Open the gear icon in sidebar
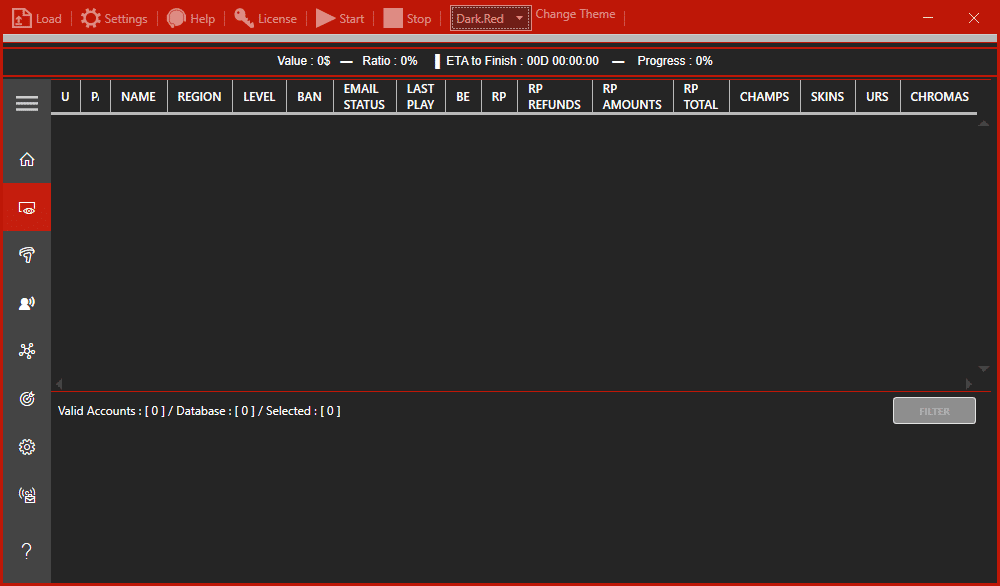 [27, 447]
